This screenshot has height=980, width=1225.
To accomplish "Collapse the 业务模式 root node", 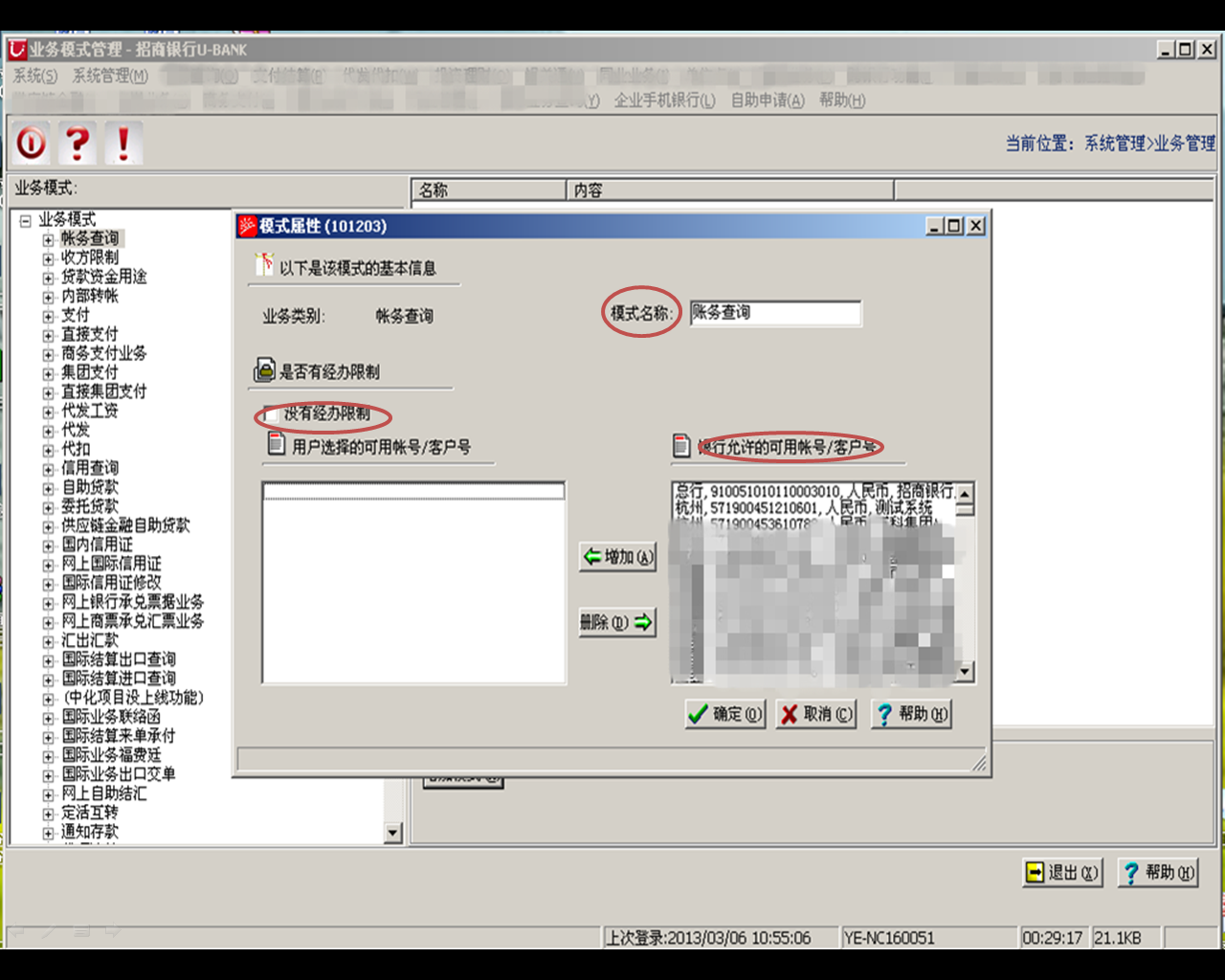I will tap(26, 220).
